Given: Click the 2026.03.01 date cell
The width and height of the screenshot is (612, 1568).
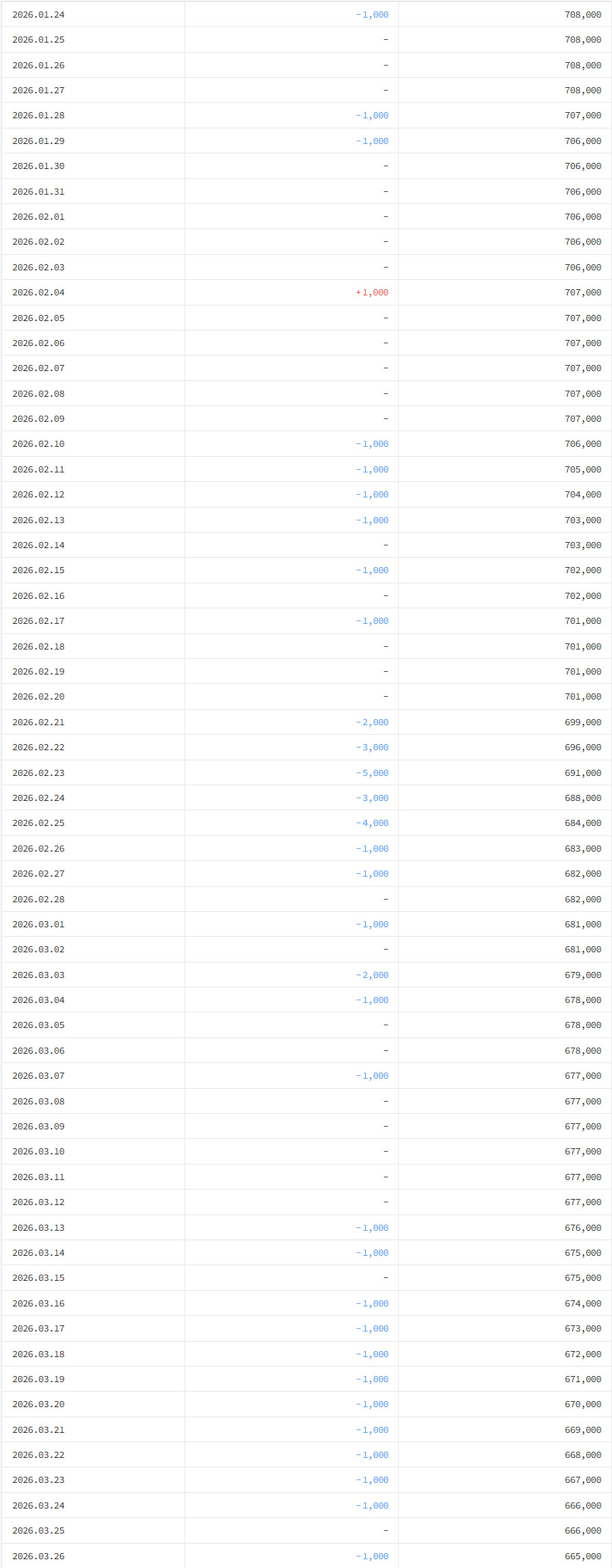Looking at the screenshot, I should (39, 925).
